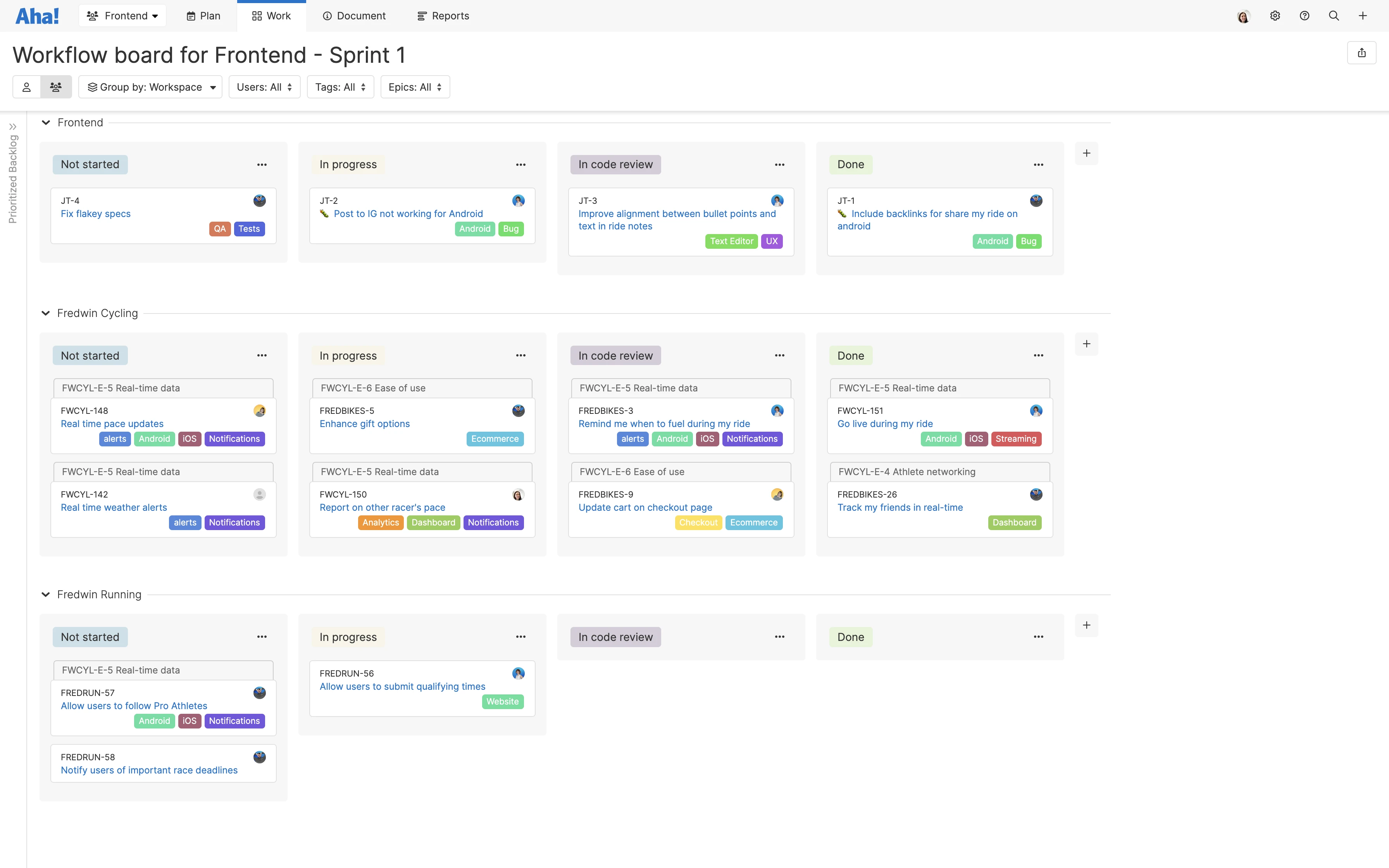Open the Enhance gift options record
Image resolution: width=1389 pixels, height=868 pixels.
[x=364, y=424]
